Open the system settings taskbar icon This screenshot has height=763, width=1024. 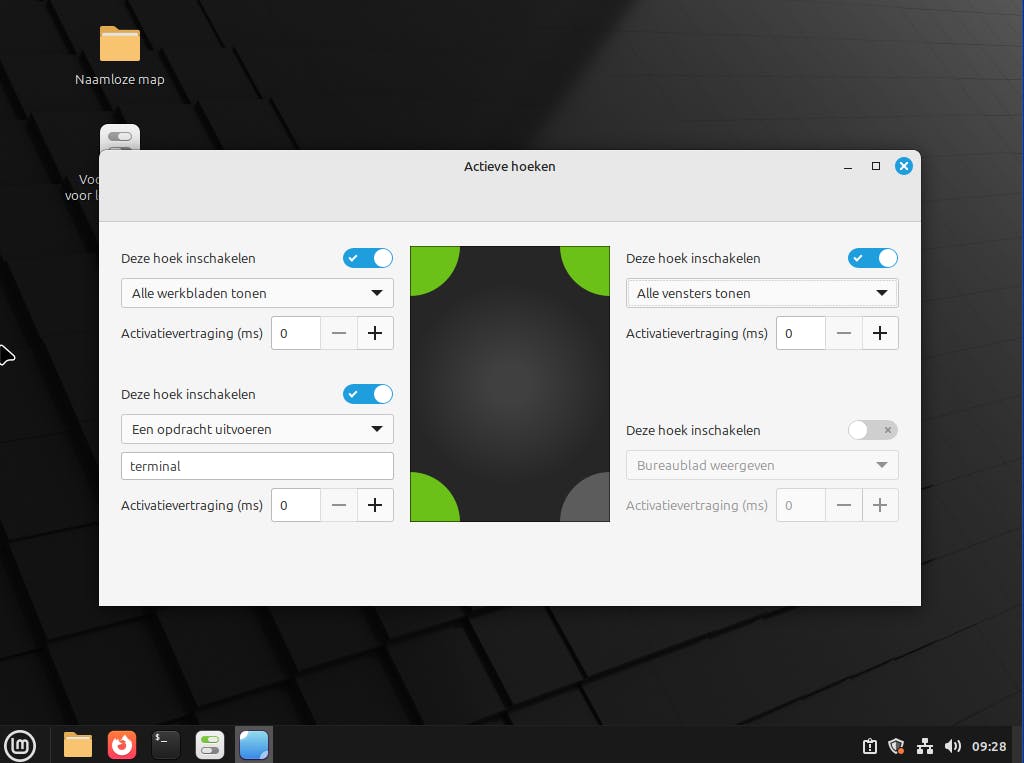tap(210, 745)
